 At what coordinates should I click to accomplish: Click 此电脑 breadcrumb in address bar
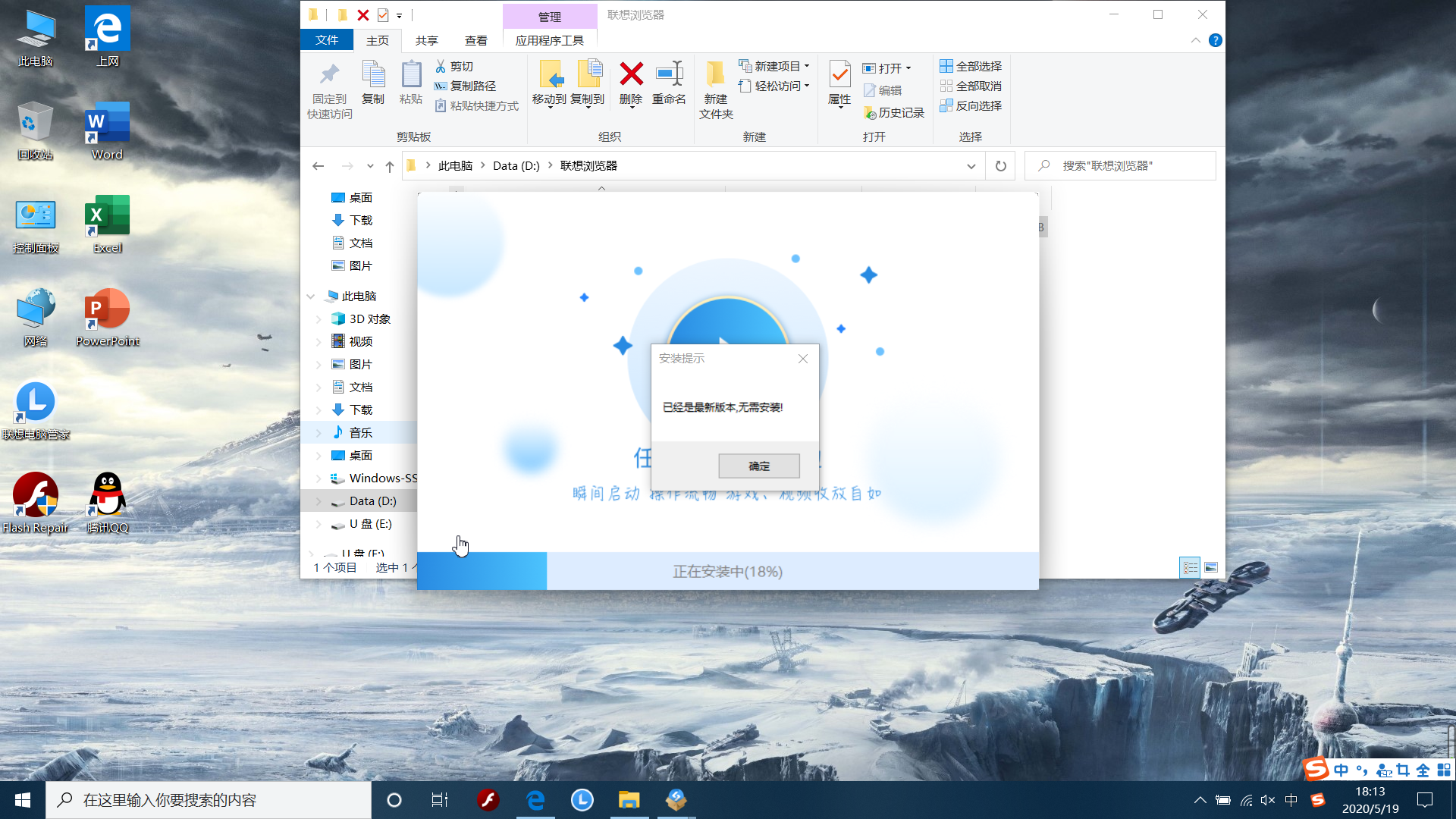(456, 166)
